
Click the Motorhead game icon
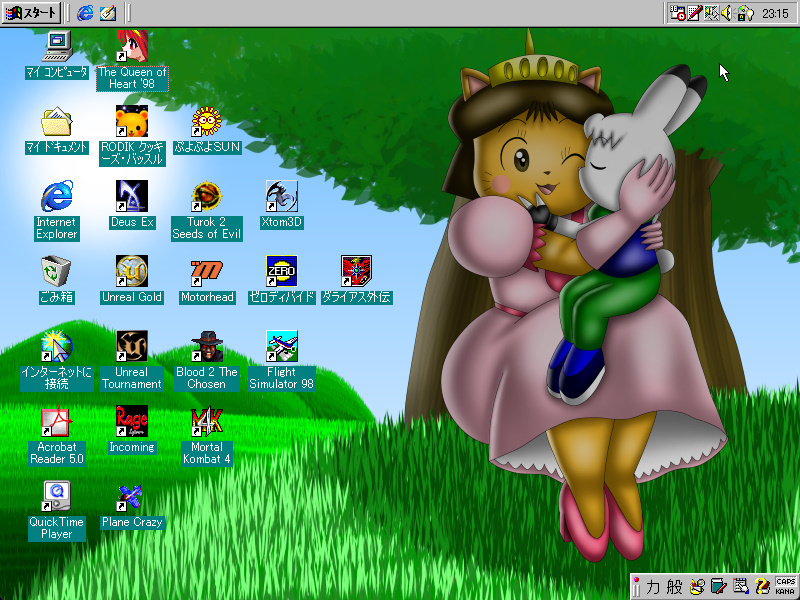pyautogui.click(x=206, y=271)
